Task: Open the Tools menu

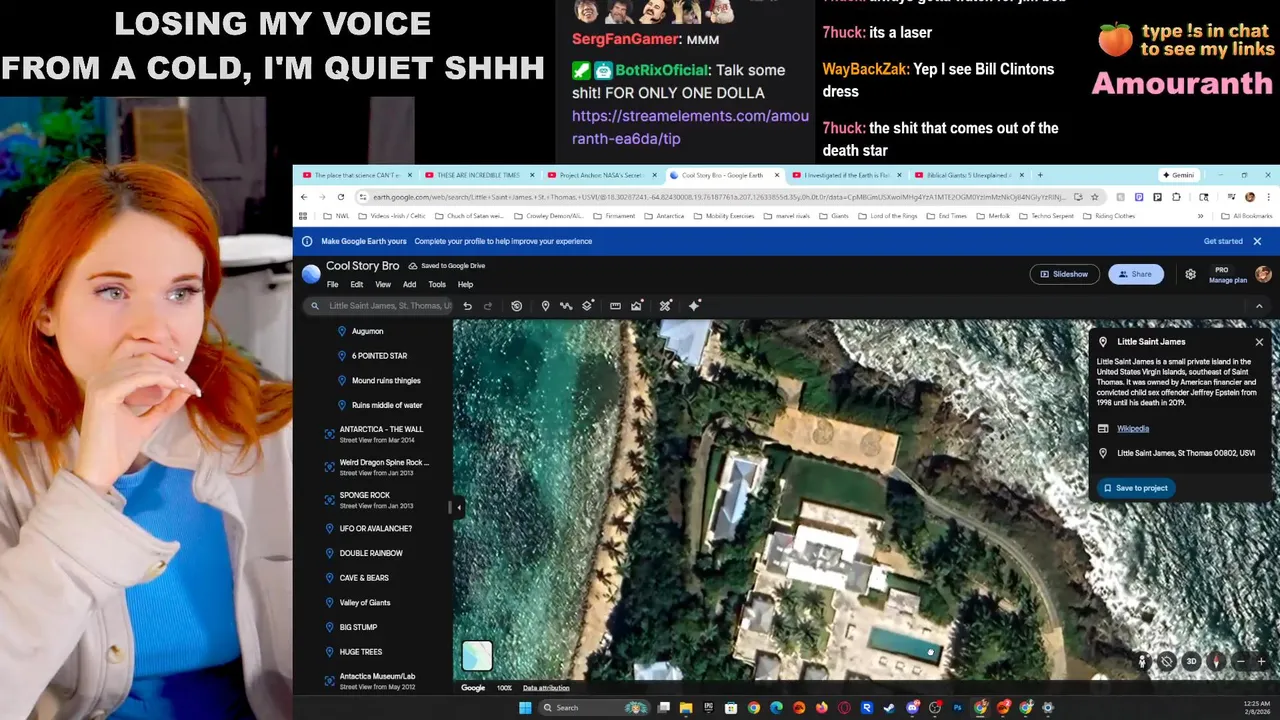Action: (437, 285)
